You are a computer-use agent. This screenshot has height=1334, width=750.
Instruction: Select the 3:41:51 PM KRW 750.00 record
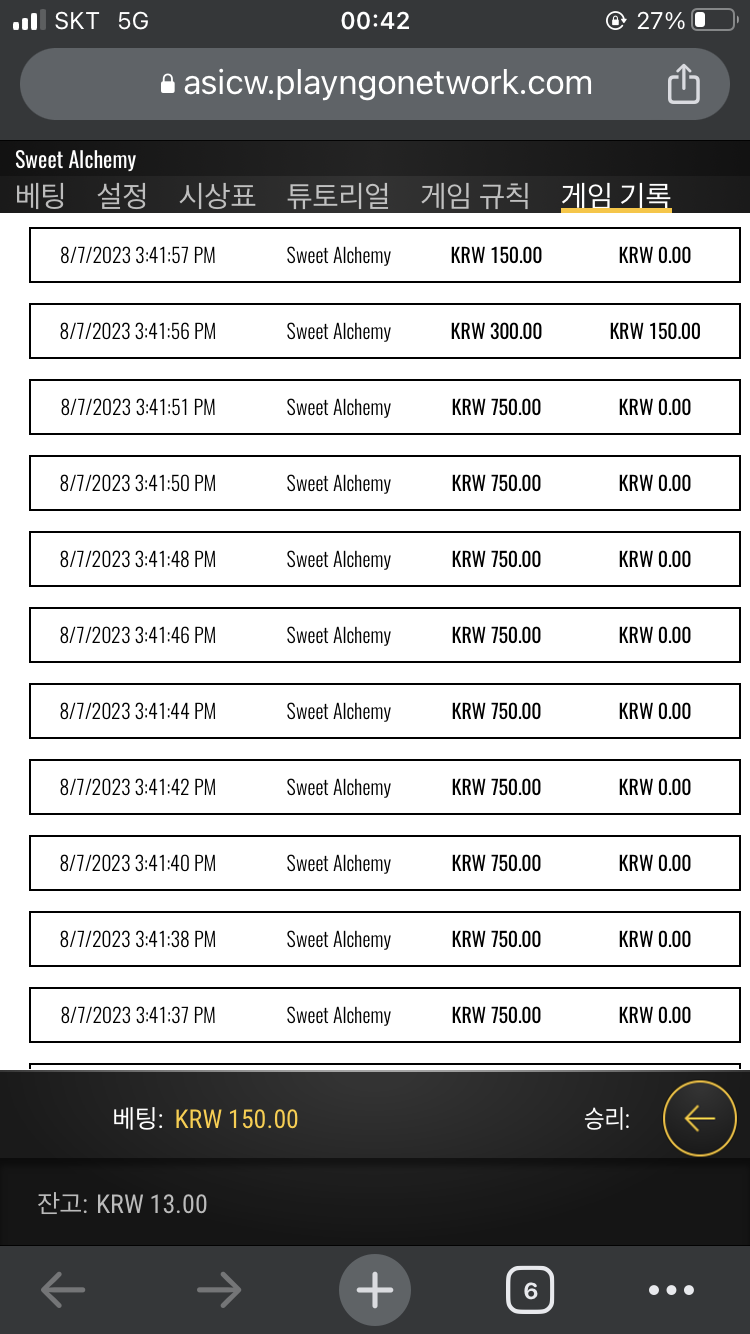[385, 407]
